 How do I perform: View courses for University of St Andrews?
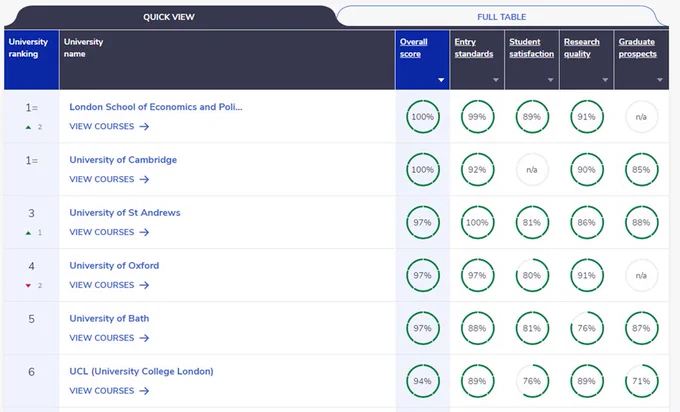click(109, 232)
